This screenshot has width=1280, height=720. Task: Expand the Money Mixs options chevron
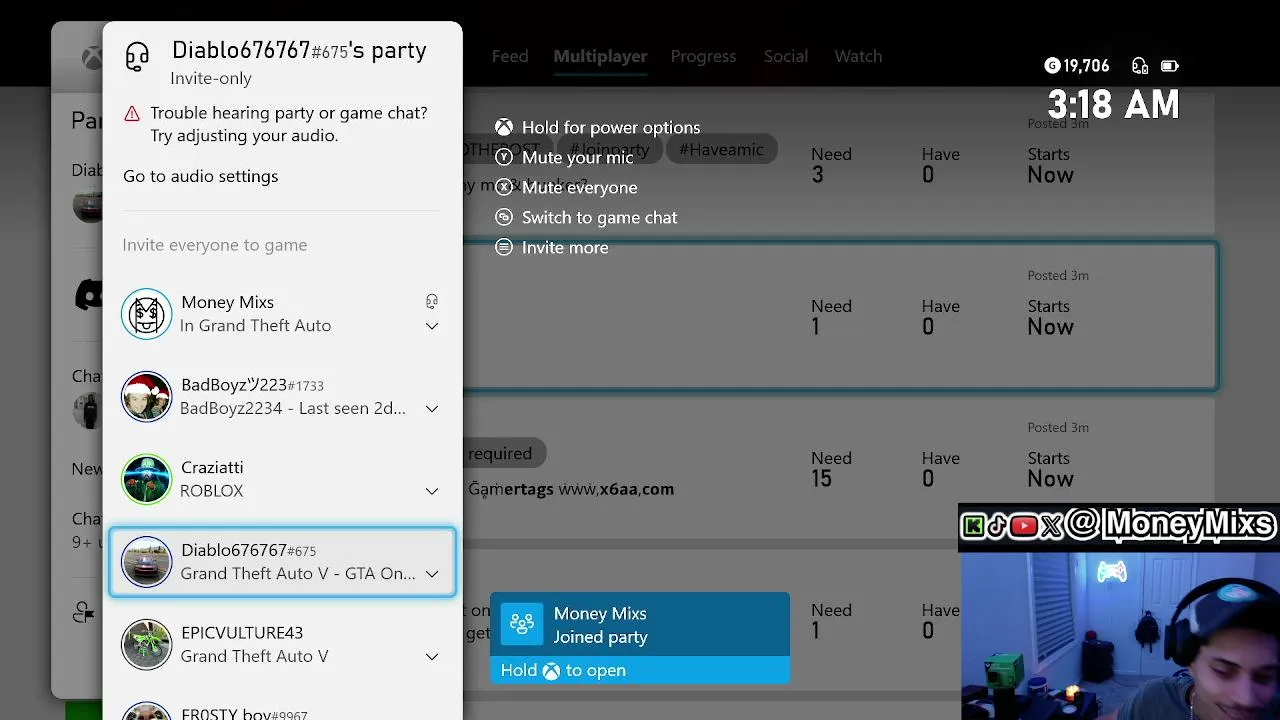(x=432, y=326)
